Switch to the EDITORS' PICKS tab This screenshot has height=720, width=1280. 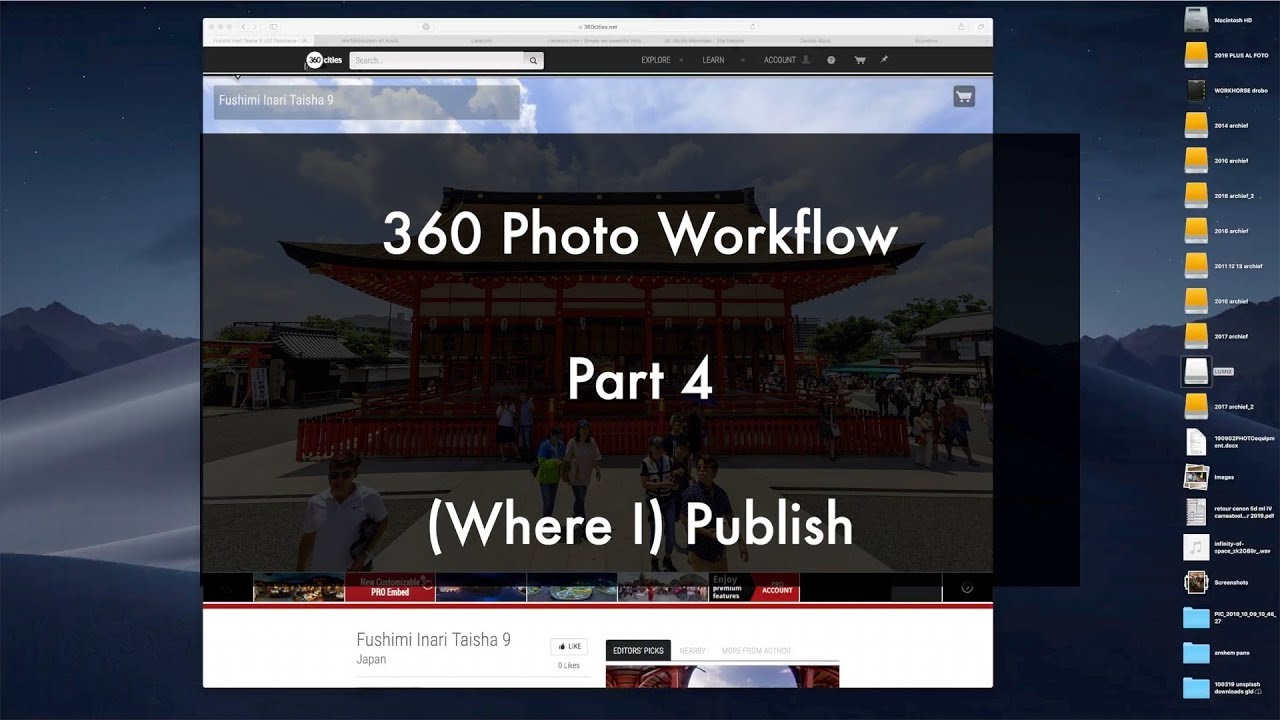638,651
